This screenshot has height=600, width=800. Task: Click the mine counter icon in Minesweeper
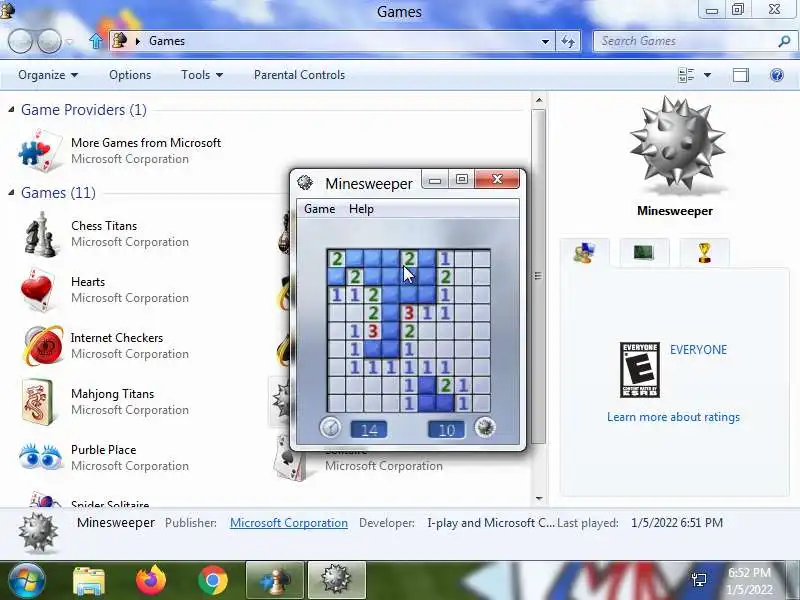(485, 427)
